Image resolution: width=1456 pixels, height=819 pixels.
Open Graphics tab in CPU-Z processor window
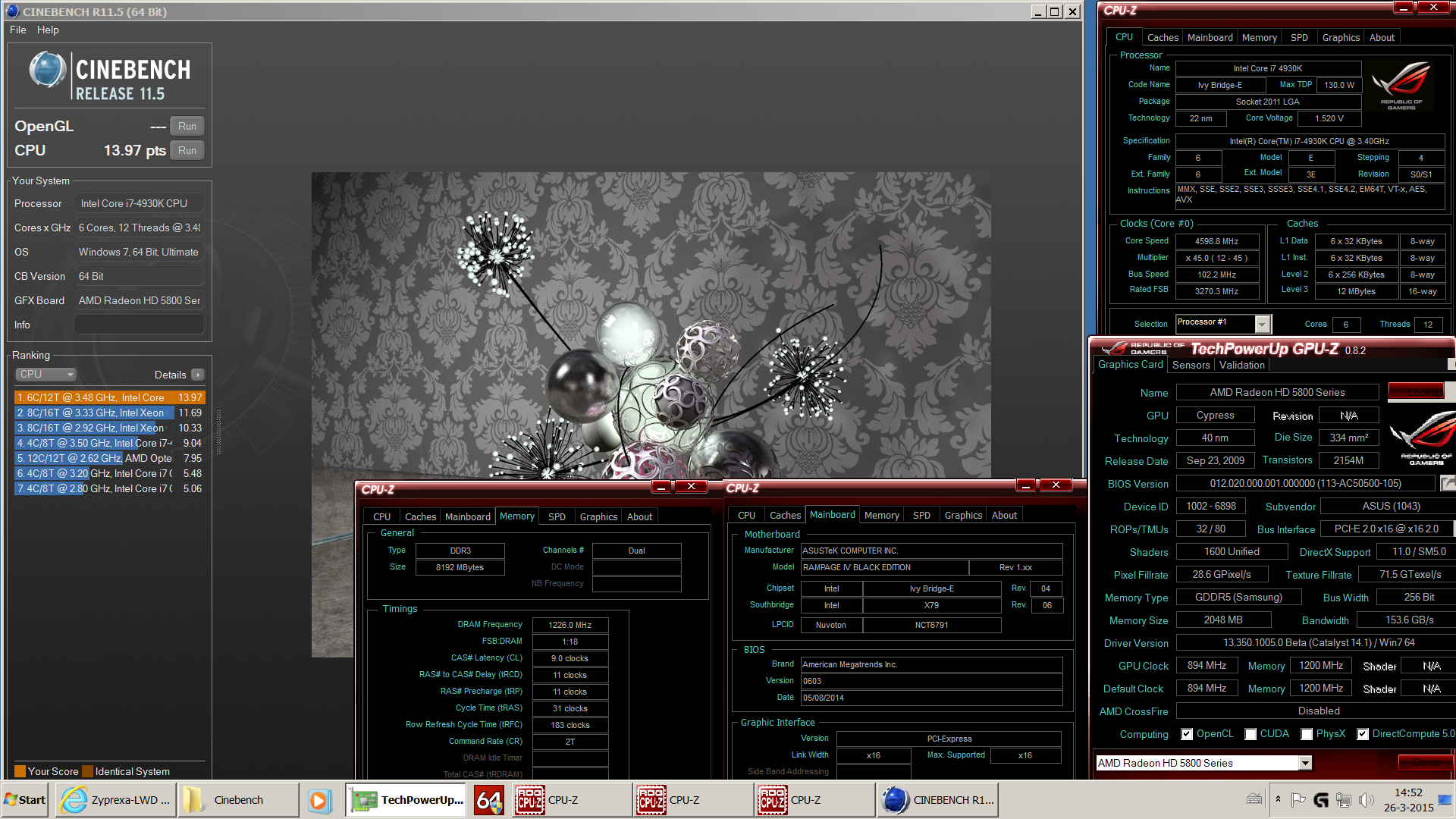[x=1341, y=37]
